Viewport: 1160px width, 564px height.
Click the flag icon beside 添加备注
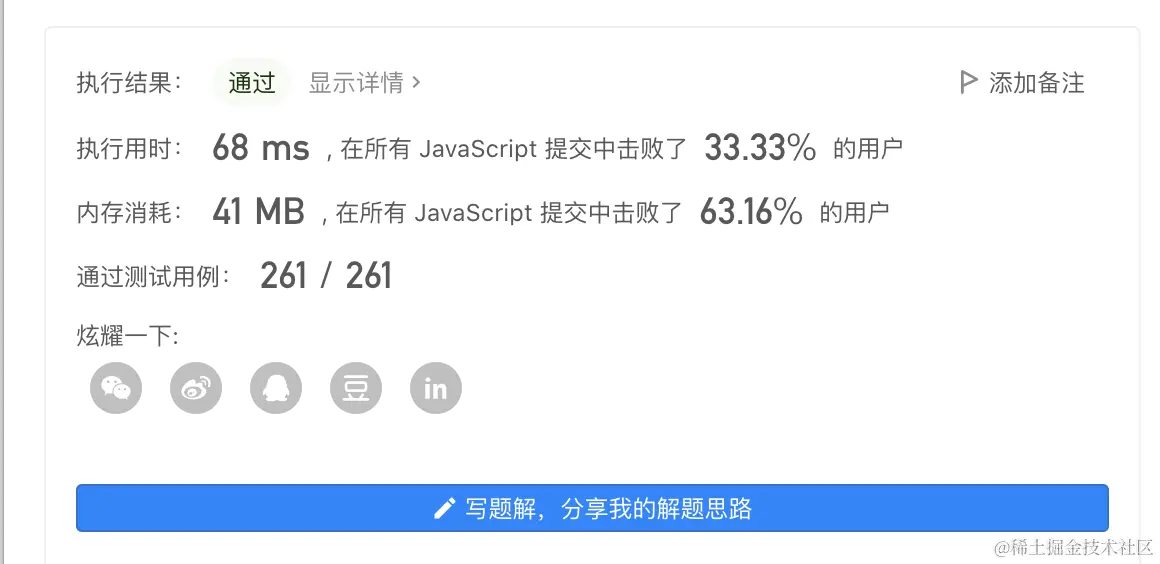pos(967,82)
